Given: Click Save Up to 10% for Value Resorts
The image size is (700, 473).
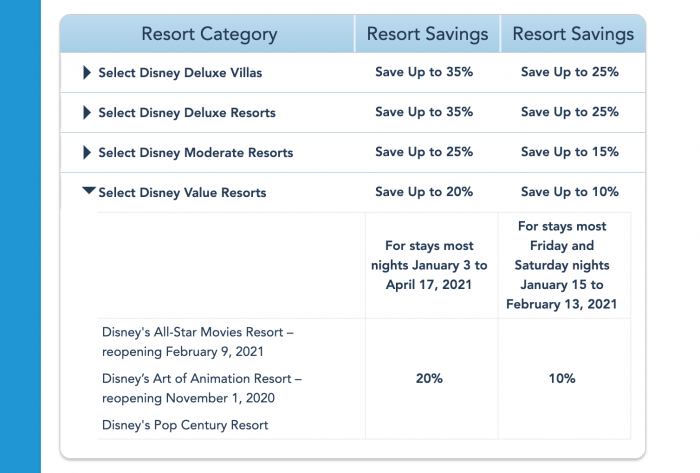Looking at the screenshot, I should pos(570,191).
